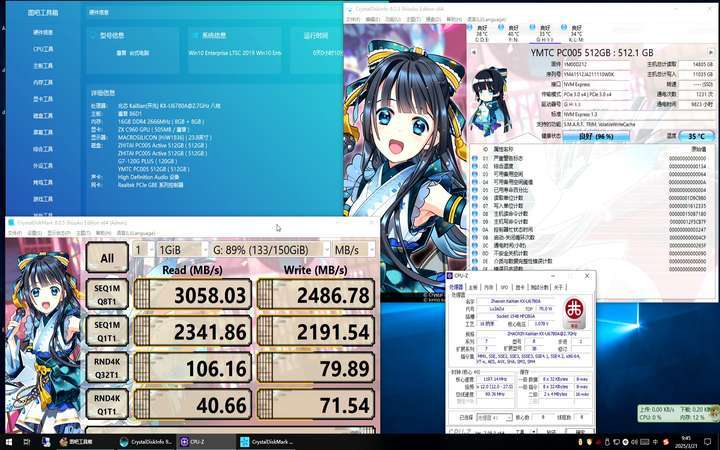Switch to CPU-Z 主板 tab

(x=473, y=287)
